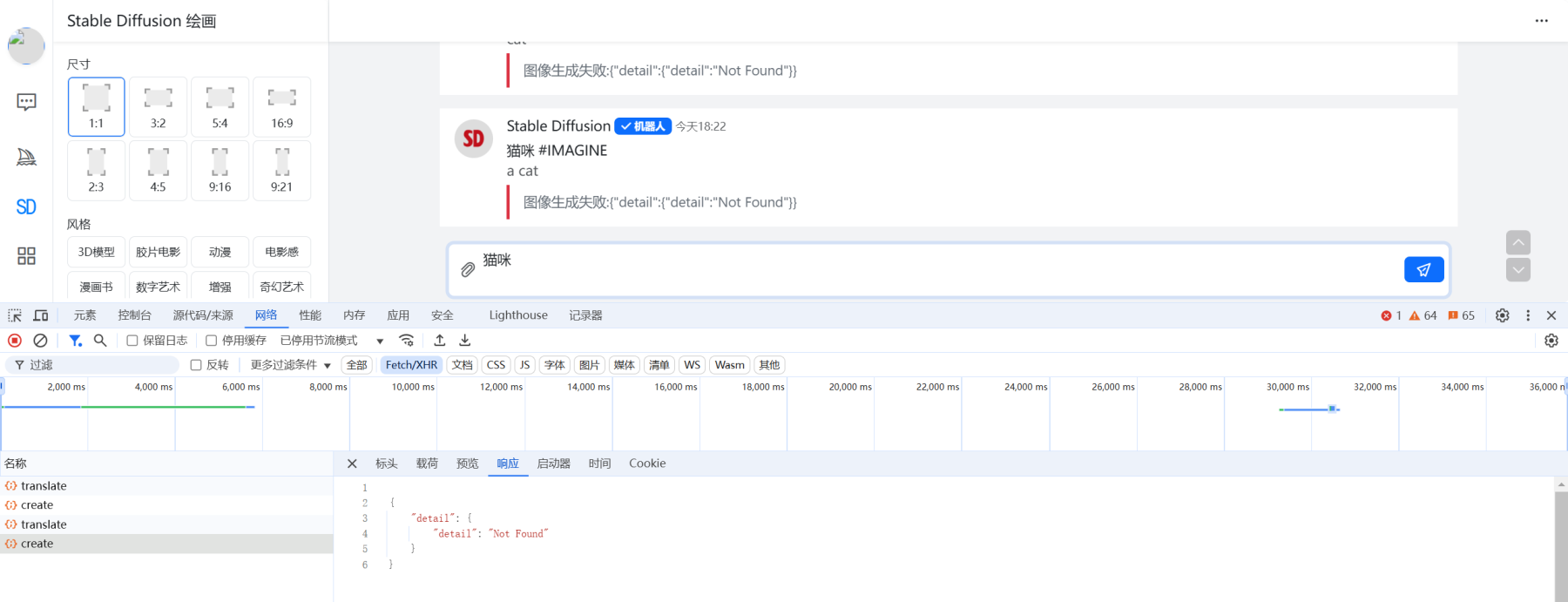Viewport: 1568px width, 602px height.
Task: Jump up with the chevron-up button
Action: click(x=1518, y=242)
